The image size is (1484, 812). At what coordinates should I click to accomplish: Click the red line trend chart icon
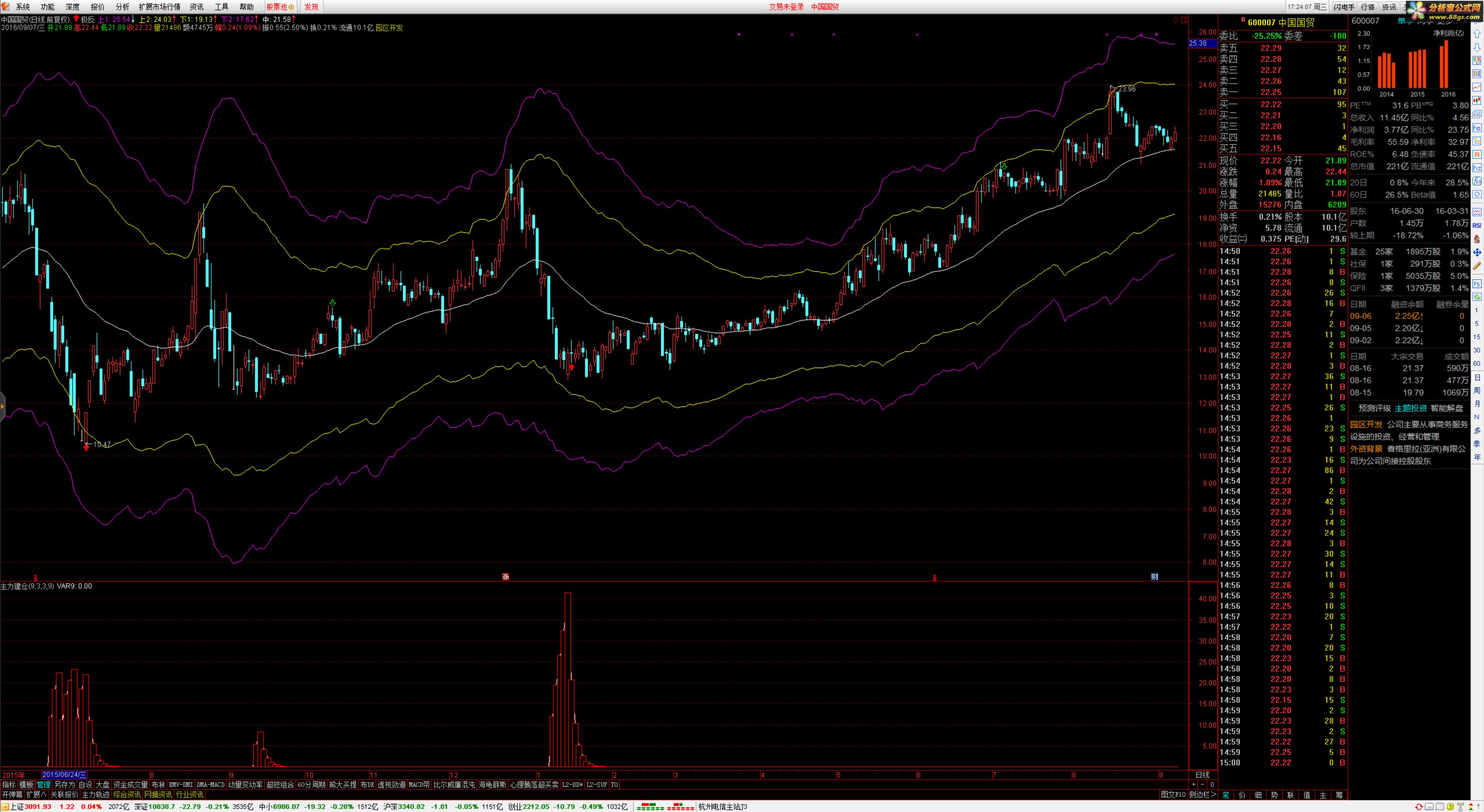[1477, 87]
